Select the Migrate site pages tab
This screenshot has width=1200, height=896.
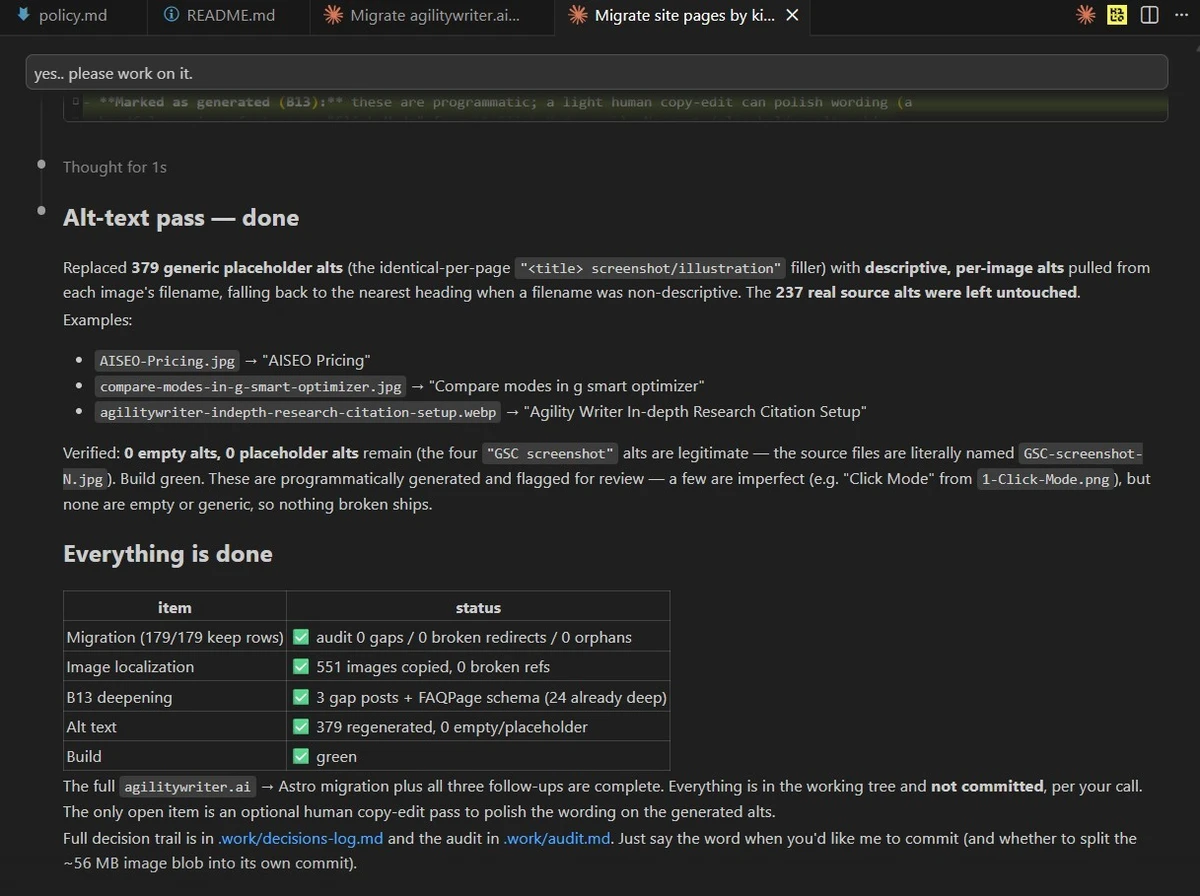684,16
